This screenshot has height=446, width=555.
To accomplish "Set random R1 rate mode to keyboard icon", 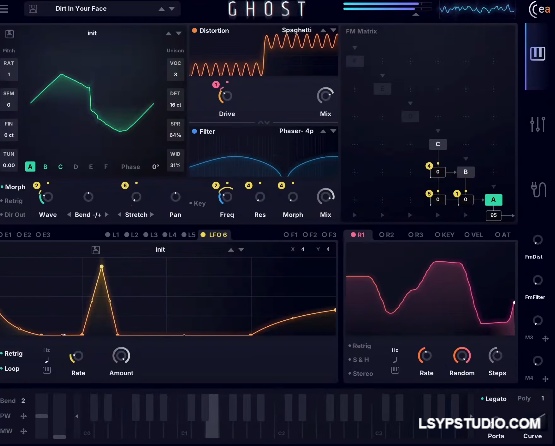I will (x=395, y=370).
